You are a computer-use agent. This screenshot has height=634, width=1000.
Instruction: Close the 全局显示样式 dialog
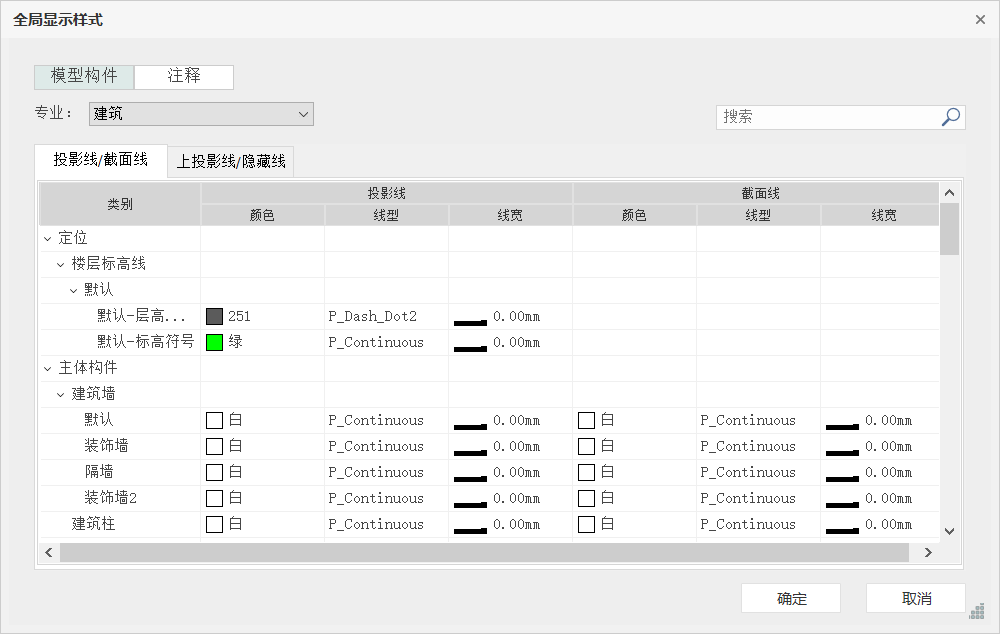pyautogui.click(x=980, y=19)
